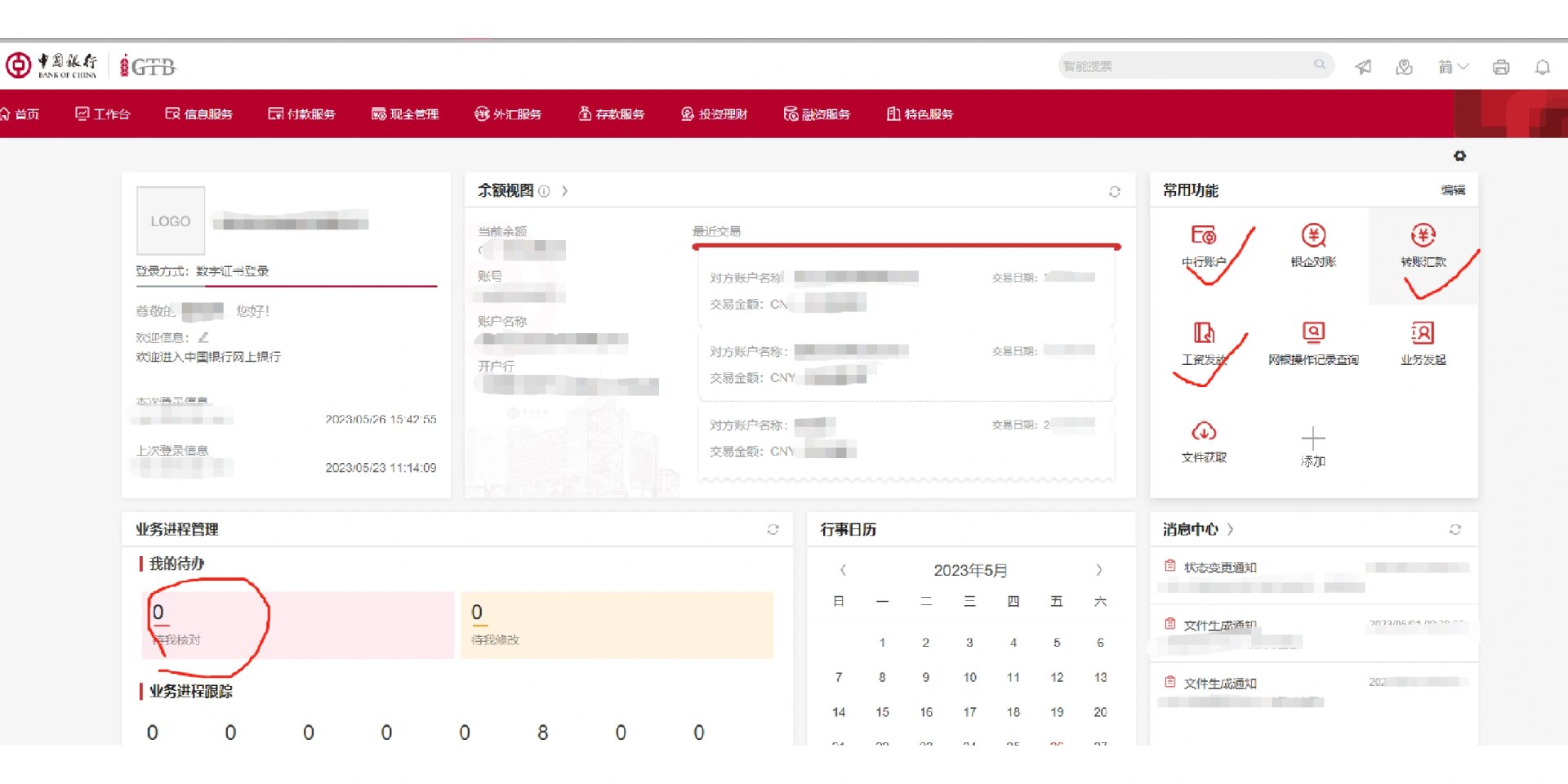Viewport: 1568px width, 784px height.
Task: Click the 待我修改 pending count box
Action: [617, 625]
